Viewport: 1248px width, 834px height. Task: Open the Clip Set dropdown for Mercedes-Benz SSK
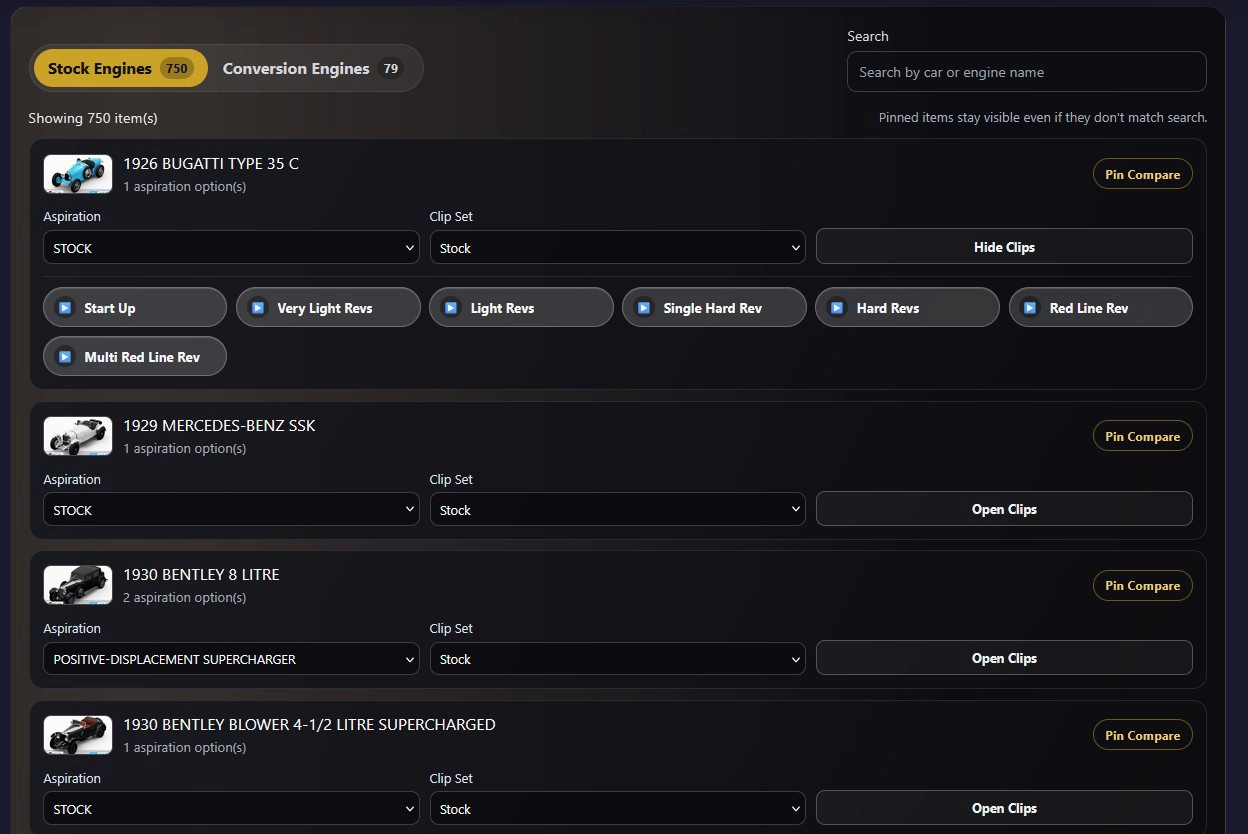pyautogui.click(x=617, y=509)
